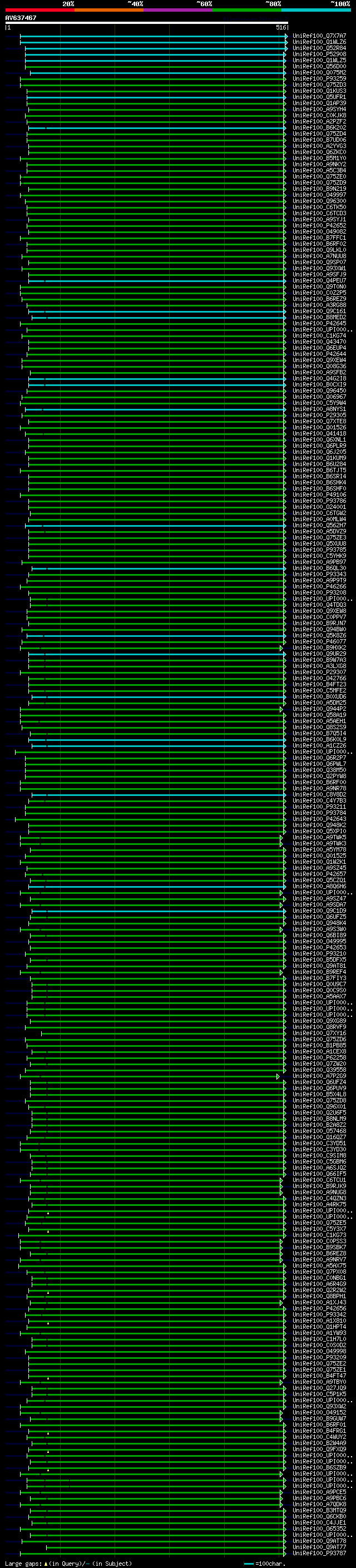The width and height of the screenshot is (356, 1568).
Task: Click the green alignment bar for UniRef100_C6TK50
Action: click(x=156, y=207)
